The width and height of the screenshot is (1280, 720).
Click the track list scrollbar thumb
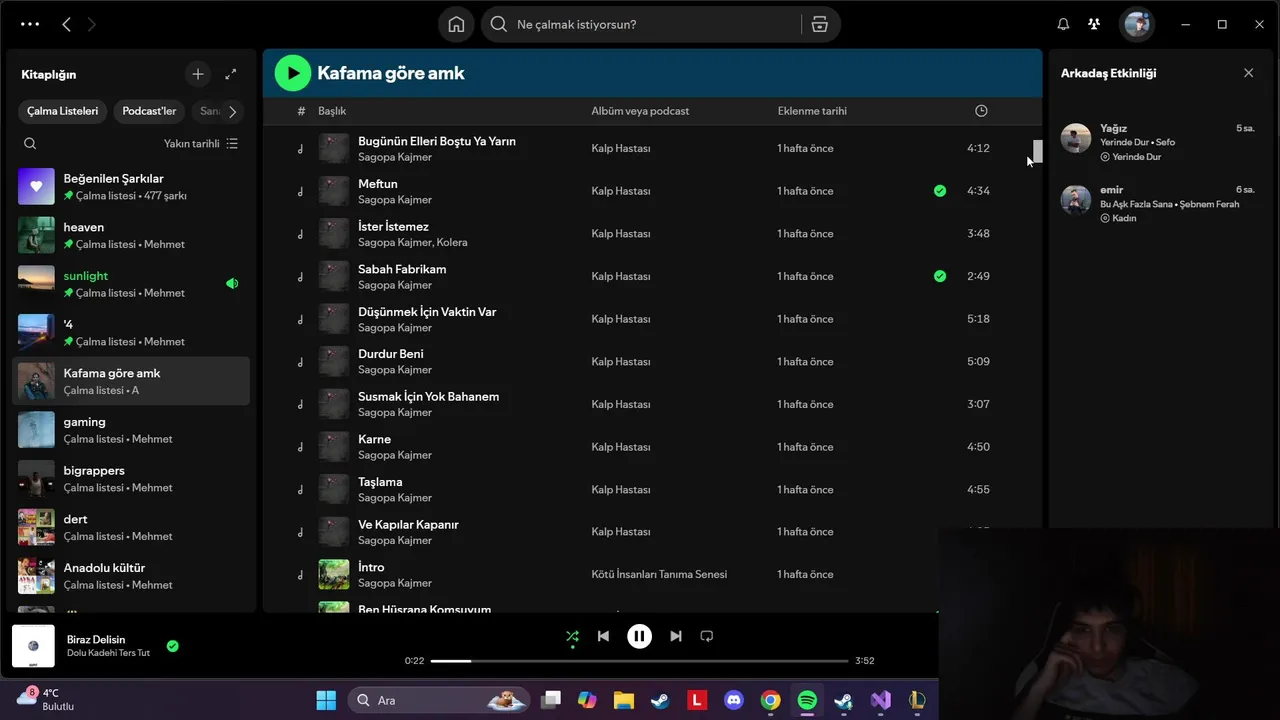pos(1038,151)
